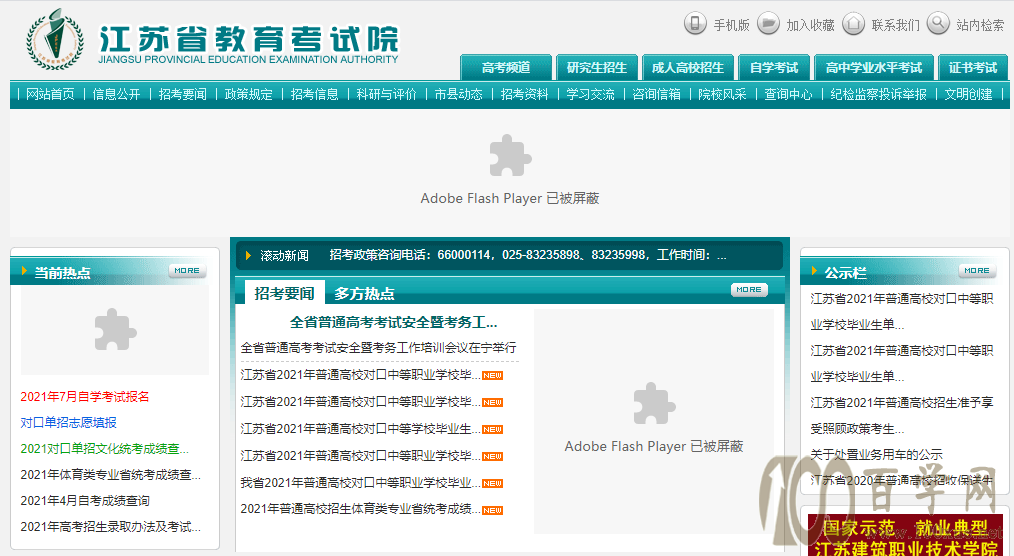Image resolution: width=1014 pixels, height=556 pixels.
Task: Click MORE button in 当前热点 panel
Action: click(x=187, y=271)
